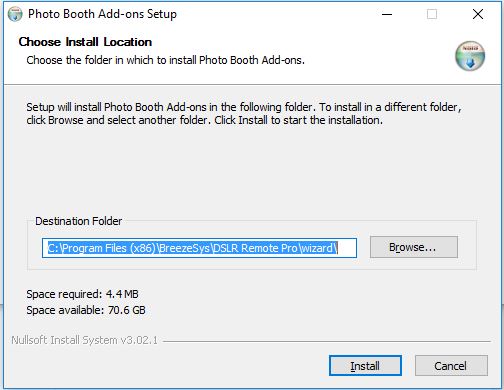Screen dimensions: 504x390
Task: Open the Browse... folder chooser
Action: tap(414, 247)
